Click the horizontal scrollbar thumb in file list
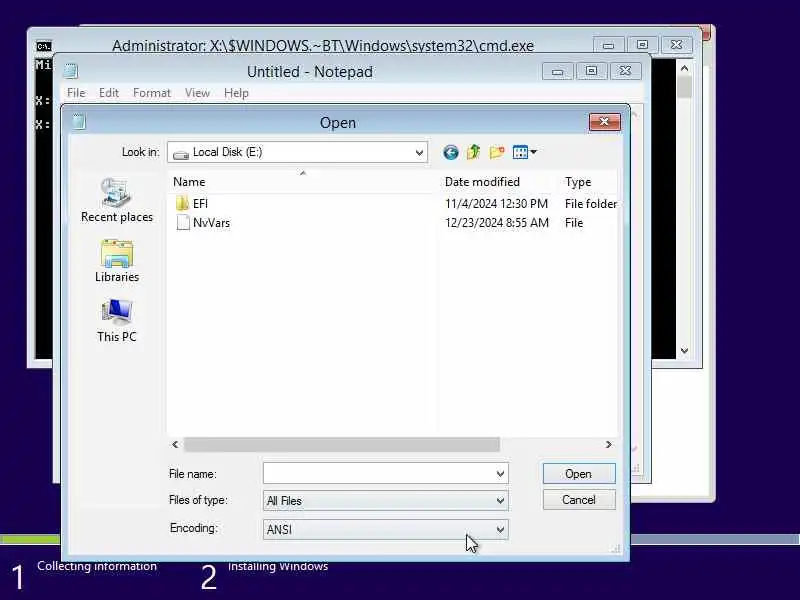This screenshot has width=800, height=600. tap(342, 444)
